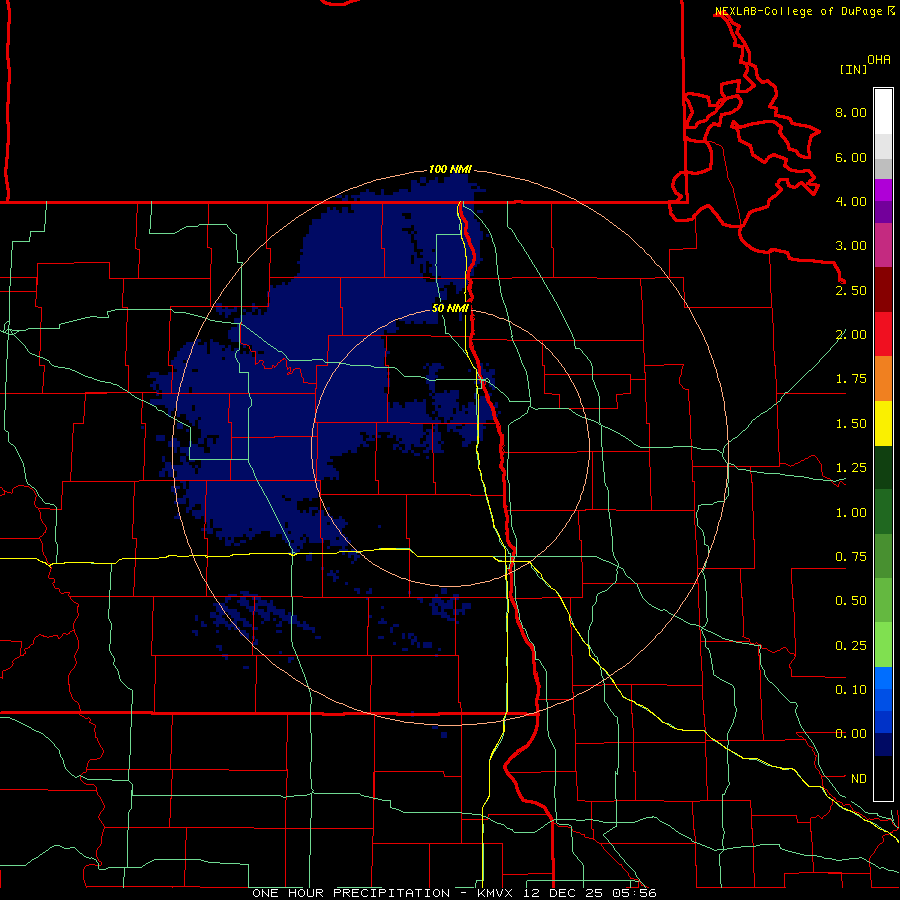Pick the bright red swatch in the color scale
Screen dimensions: 900x900
coord(883,335)
